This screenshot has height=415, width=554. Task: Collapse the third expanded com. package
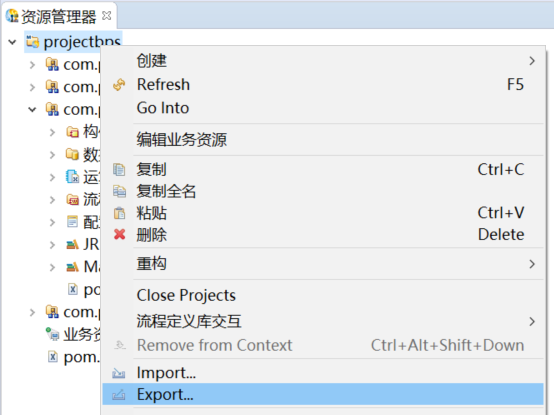point(32,110)
